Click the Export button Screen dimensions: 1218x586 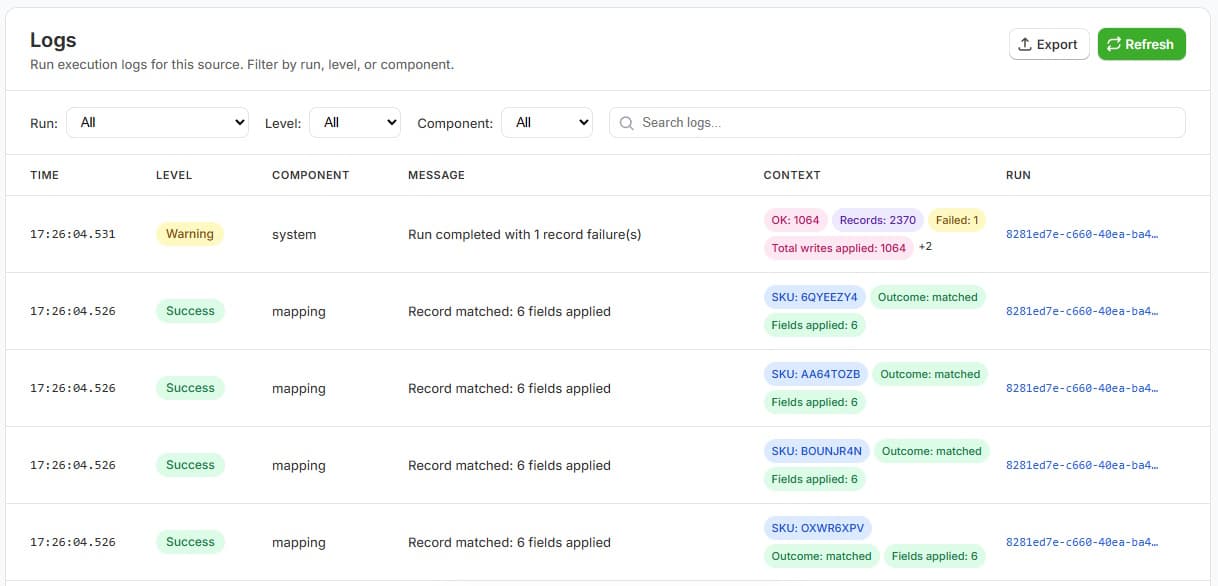1049,44
